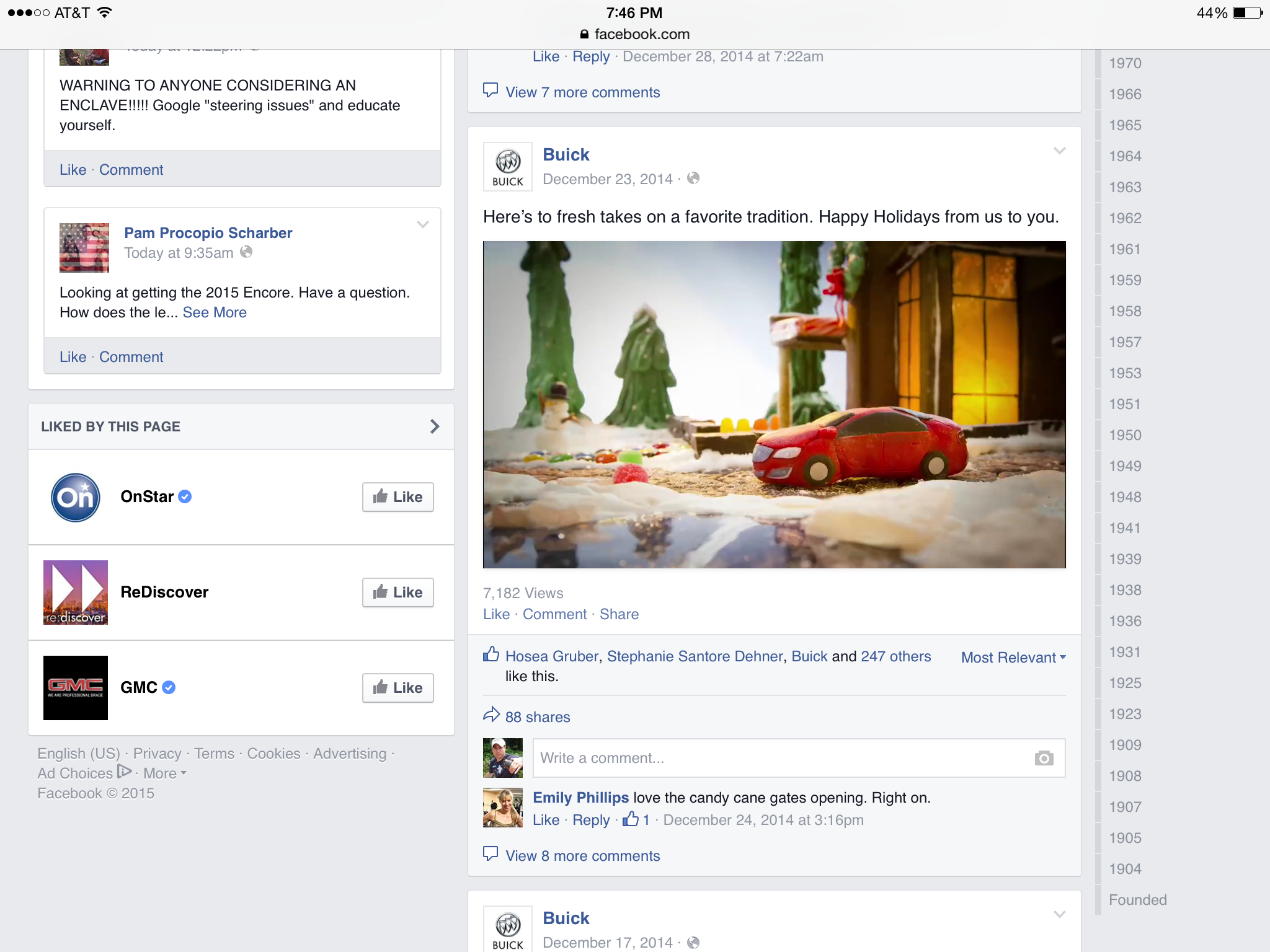Click the Ad Choices triangle icon
This screenshot has width=1270, height=952.
(x=124, y=772)
